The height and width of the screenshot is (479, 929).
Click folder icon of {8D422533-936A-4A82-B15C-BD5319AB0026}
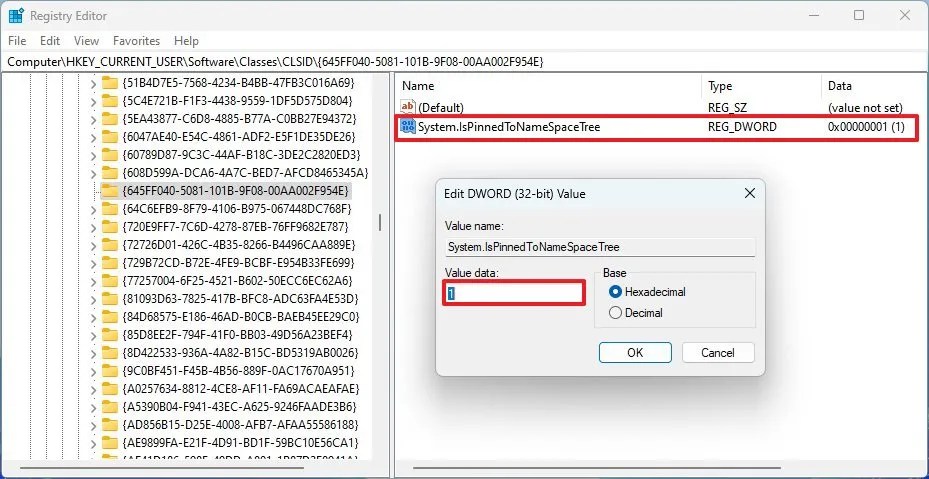tap(110, 353)
